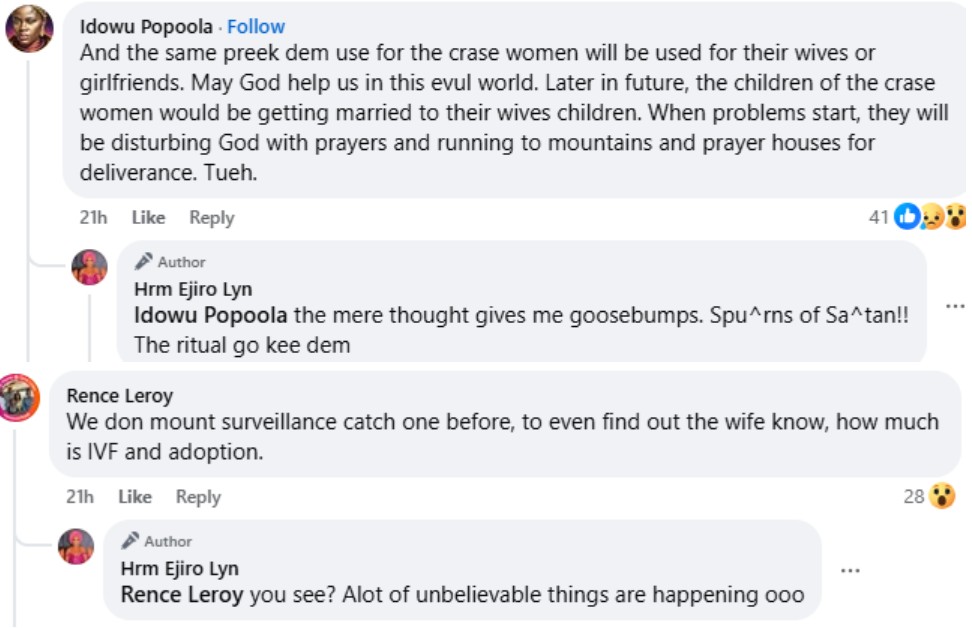Click the blue thumbs-up reaction icon

pyautogui.click(x=907, y=216)
